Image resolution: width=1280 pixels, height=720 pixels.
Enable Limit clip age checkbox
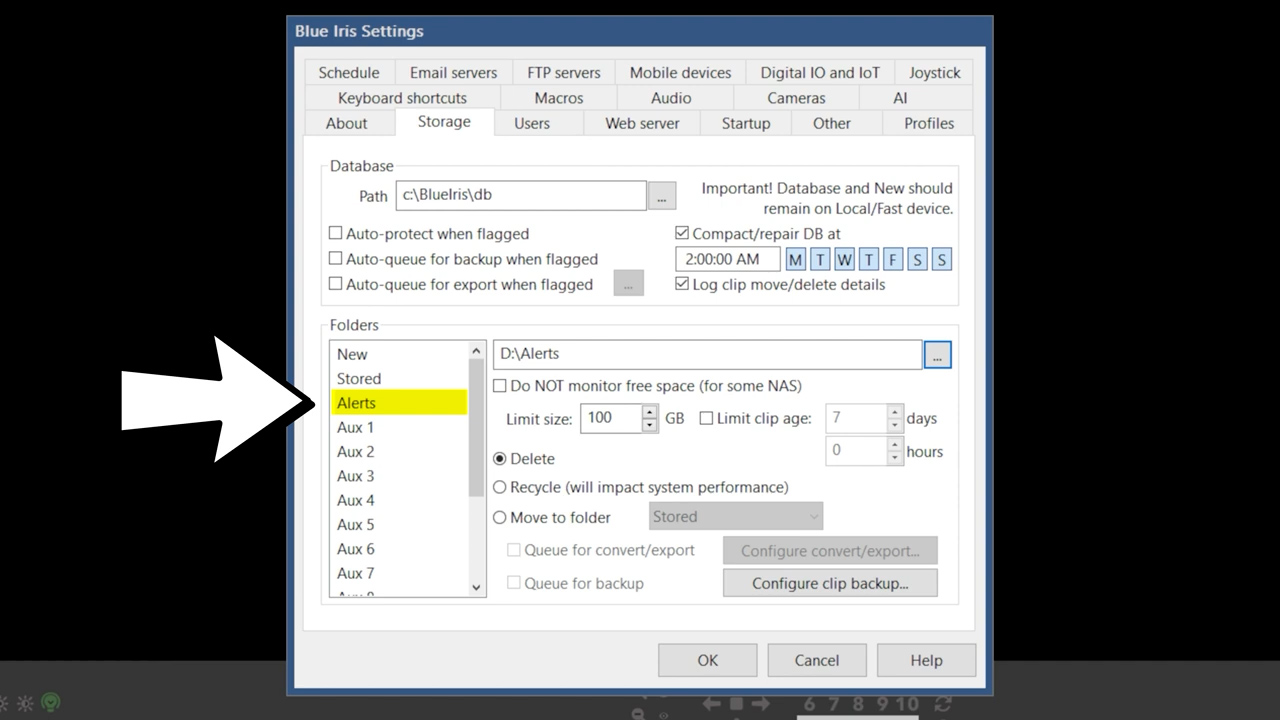point(706,418)
